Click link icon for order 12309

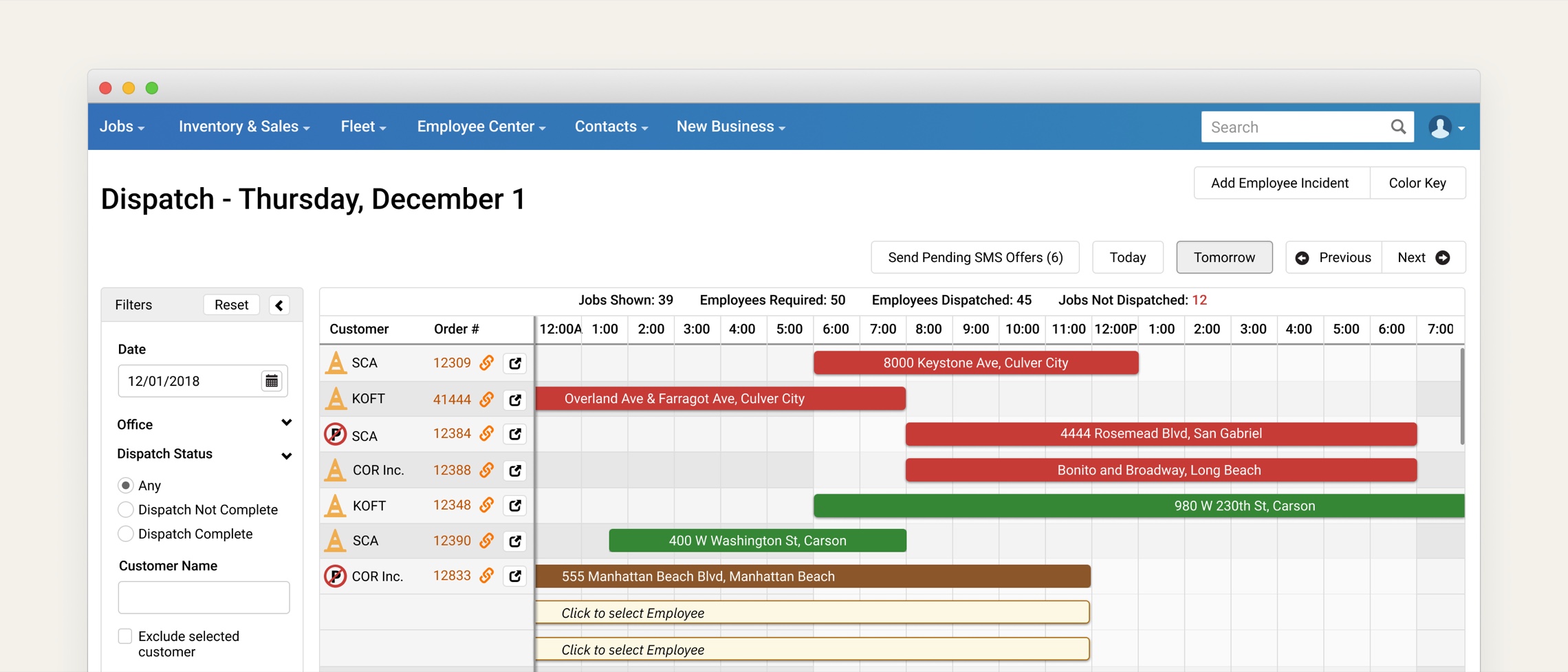pos(487,362)
